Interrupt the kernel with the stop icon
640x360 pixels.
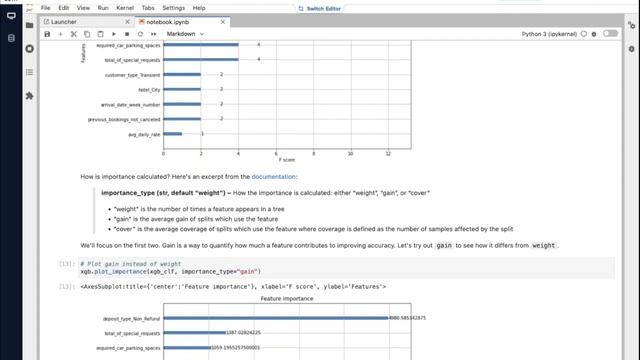tap(127, 34)
